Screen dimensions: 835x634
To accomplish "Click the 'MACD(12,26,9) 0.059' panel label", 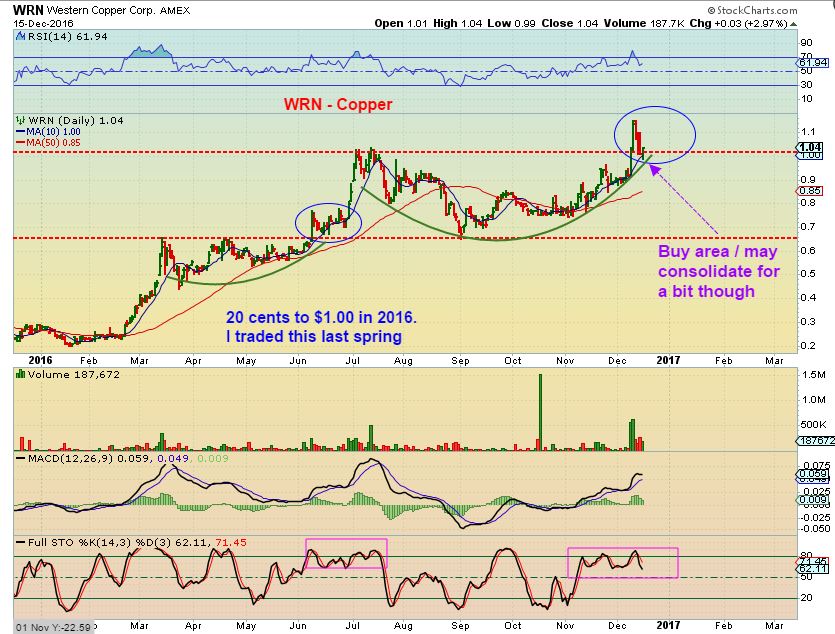I will point(88,458).
